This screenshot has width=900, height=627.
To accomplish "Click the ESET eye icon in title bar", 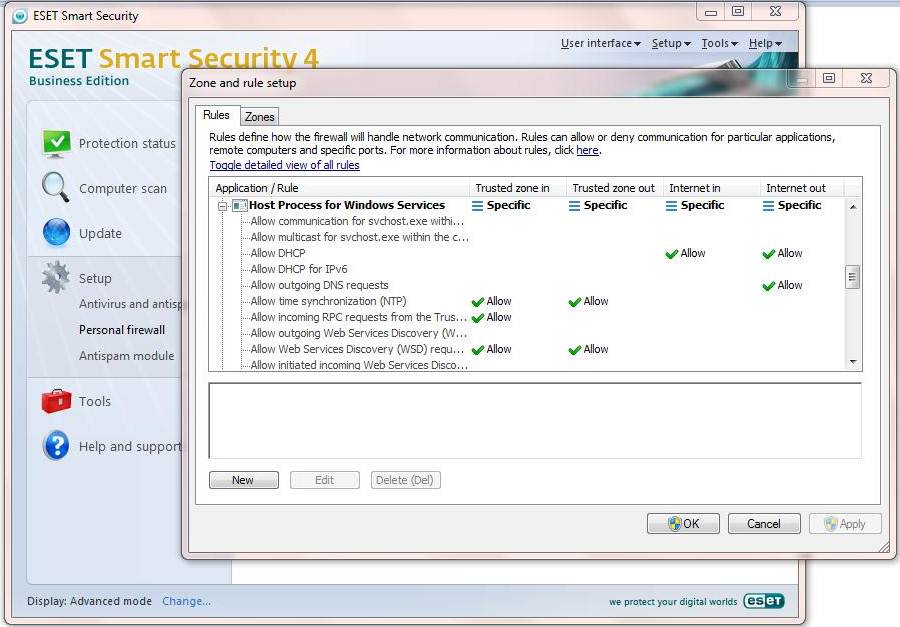I will point(20,16).
